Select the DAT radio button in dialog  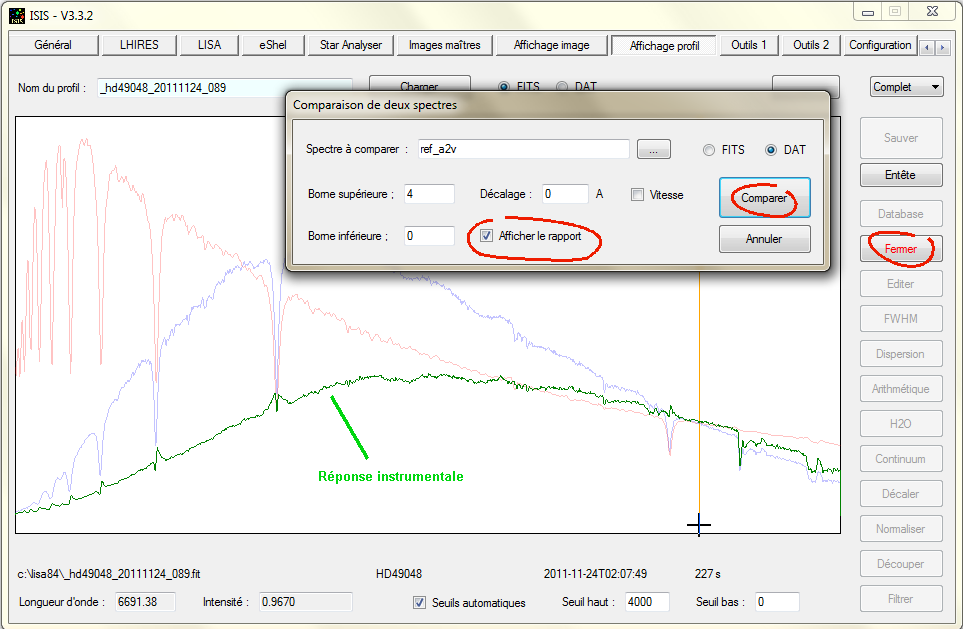771,150
